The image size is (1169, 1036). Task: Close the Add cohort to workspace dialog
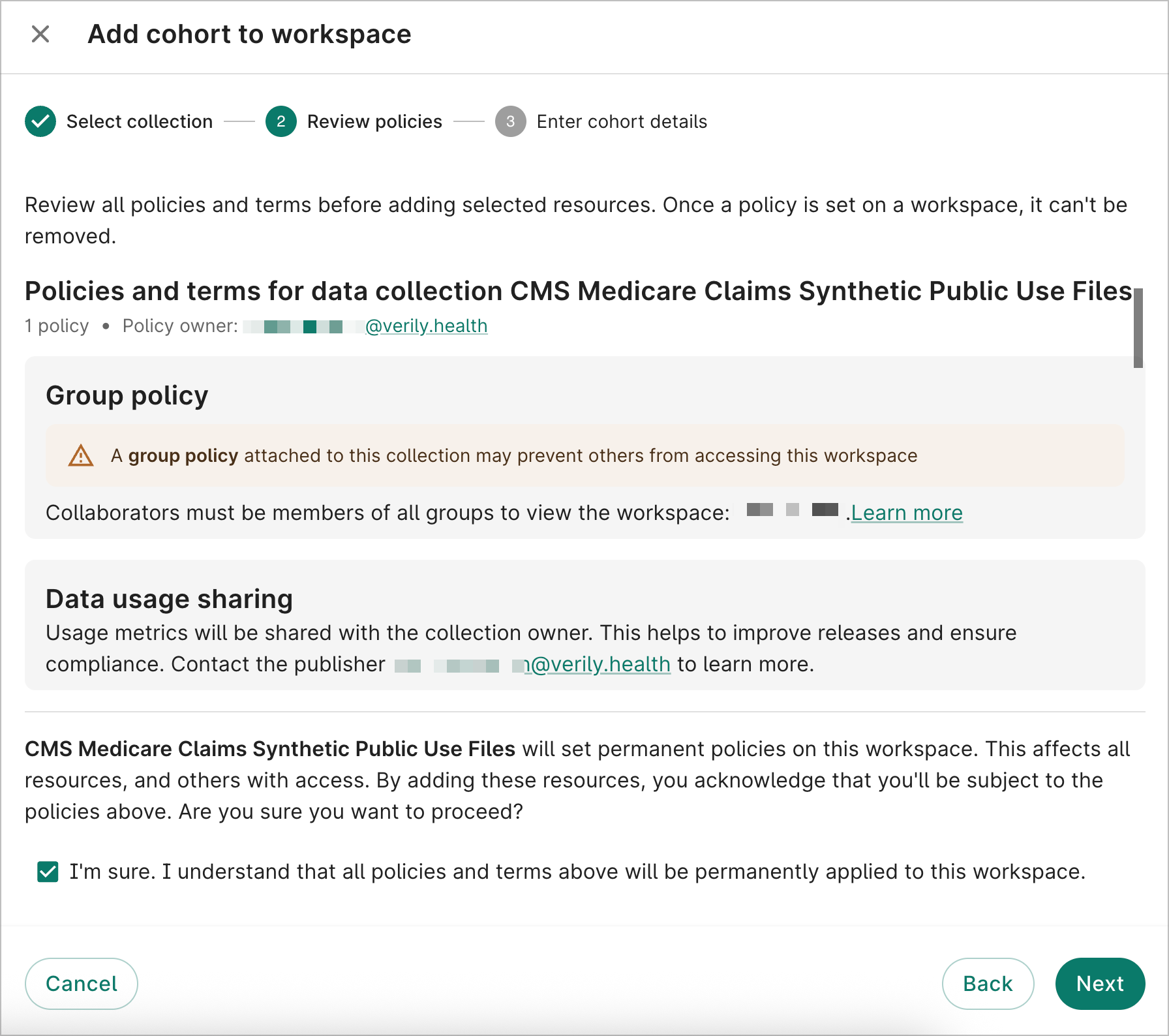(40, 34)
